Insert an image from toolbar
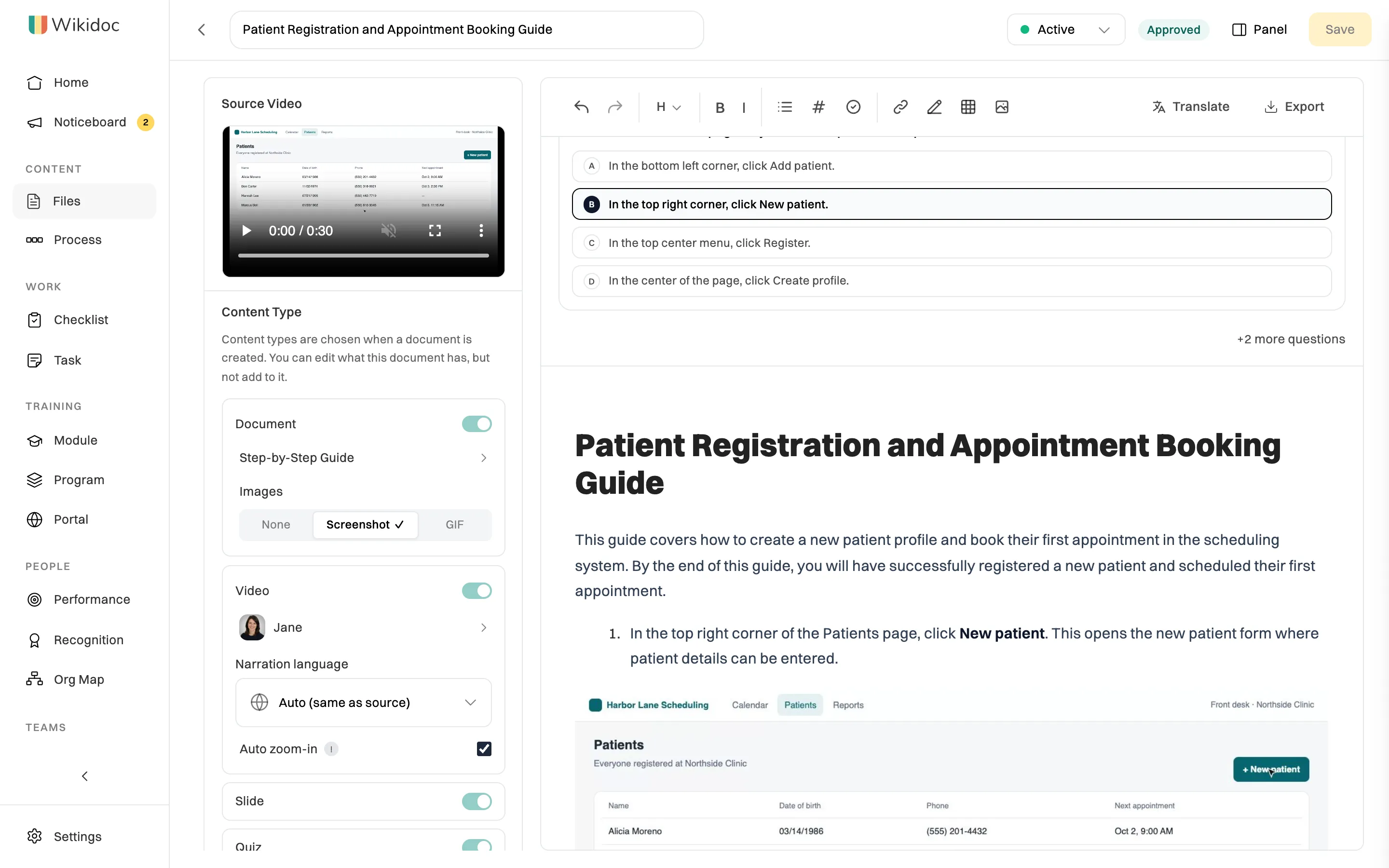The height and width of the screenshot is (868, 1389). pos(1002,107)
